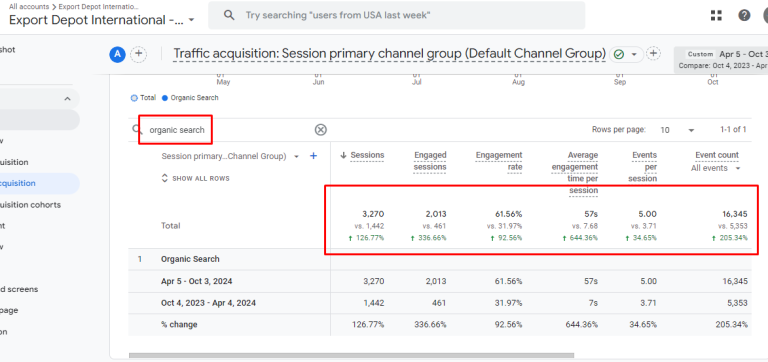Click the add comparison plus button

(x=139, y=54)
